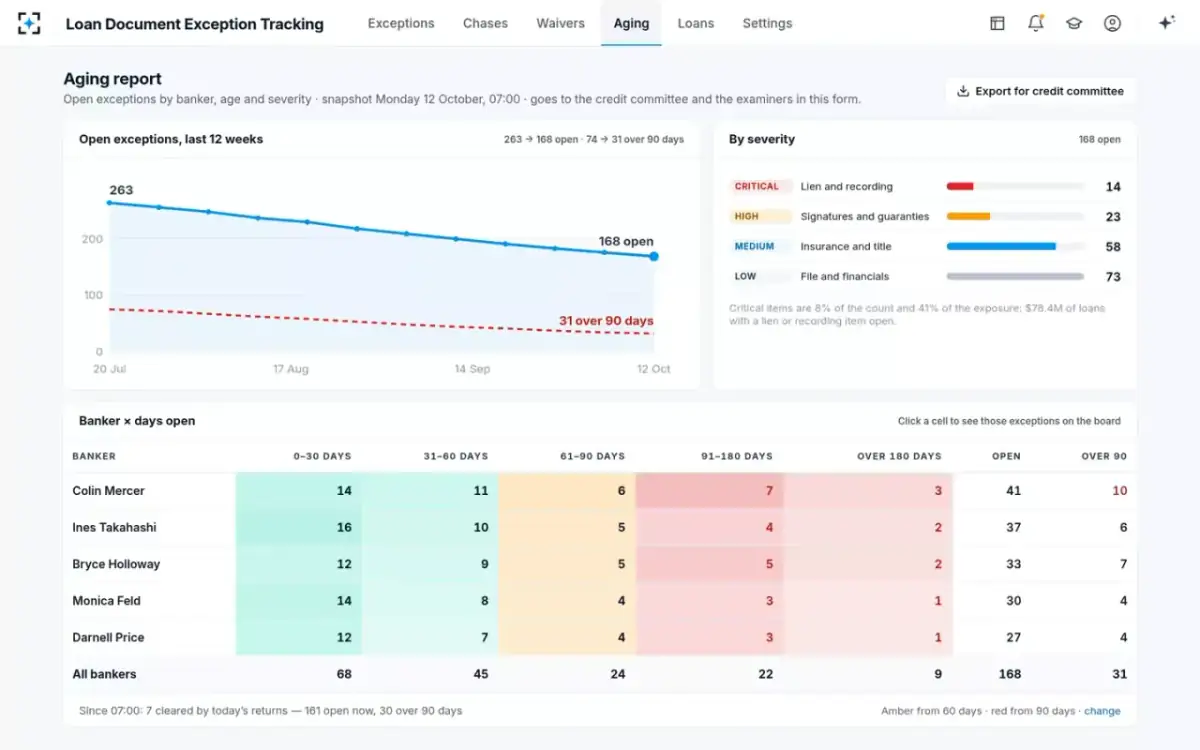The height and width of the screenshot is (750, 1200).
Task: Open the graduation cap learning icon
Action: (1074, 23)
